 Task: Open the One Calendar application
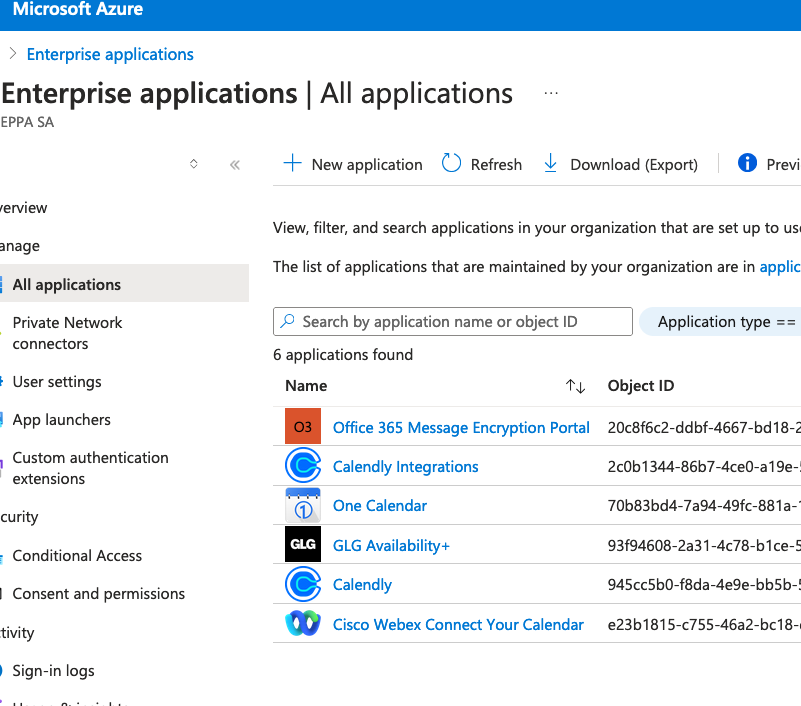tap(380, 506)
